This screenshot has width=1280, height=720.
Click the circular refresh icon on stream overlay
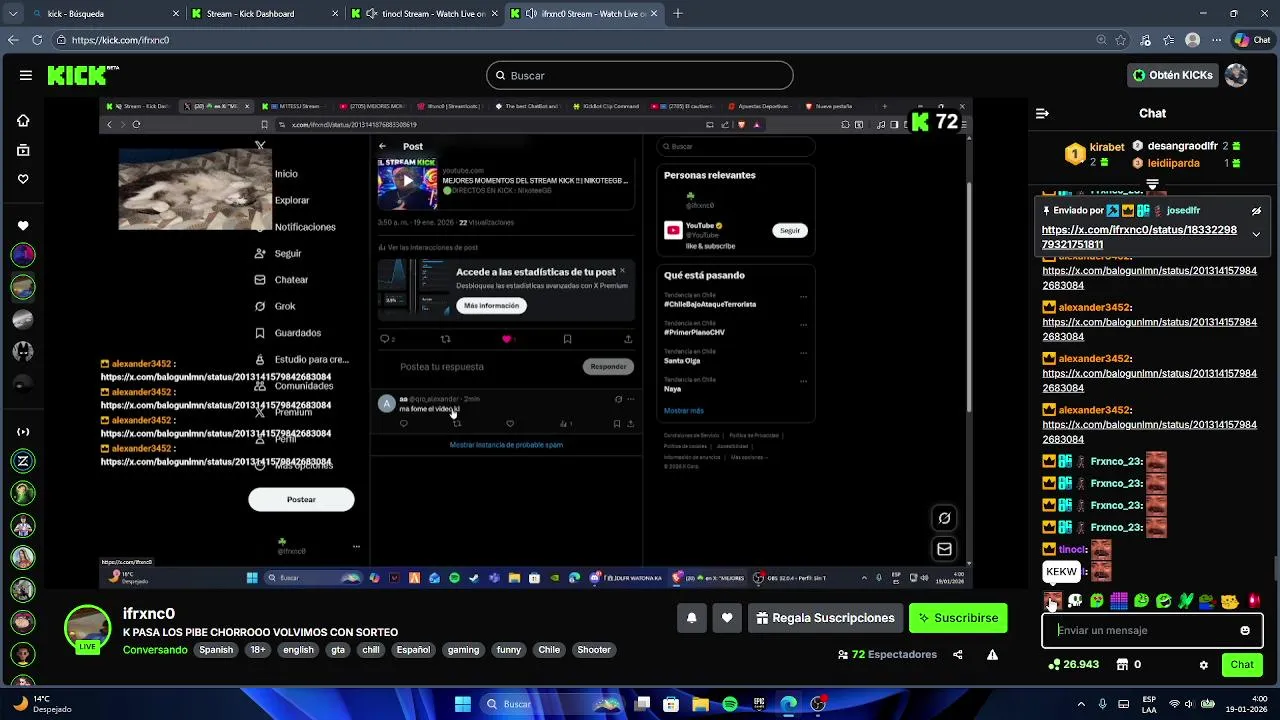(x=944, y=518)
